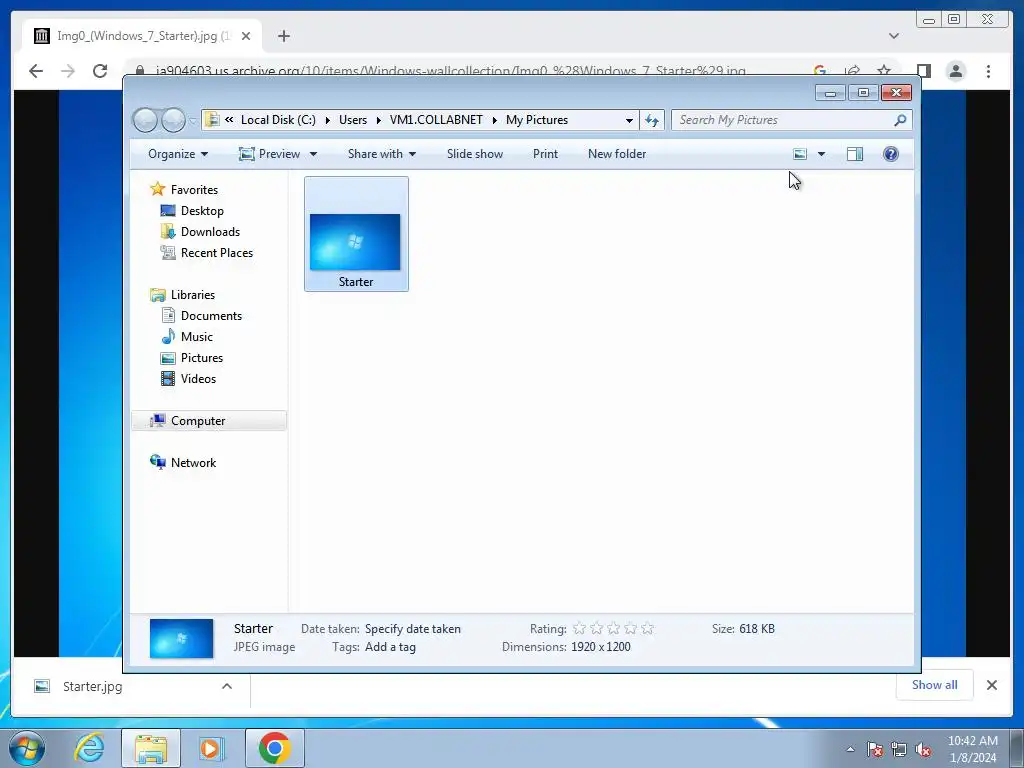Image resolution: width=1024 pixels, height=768 pixels.
Task: Open Starter.jpg download options chevron
Action: (x=227, y=686)
